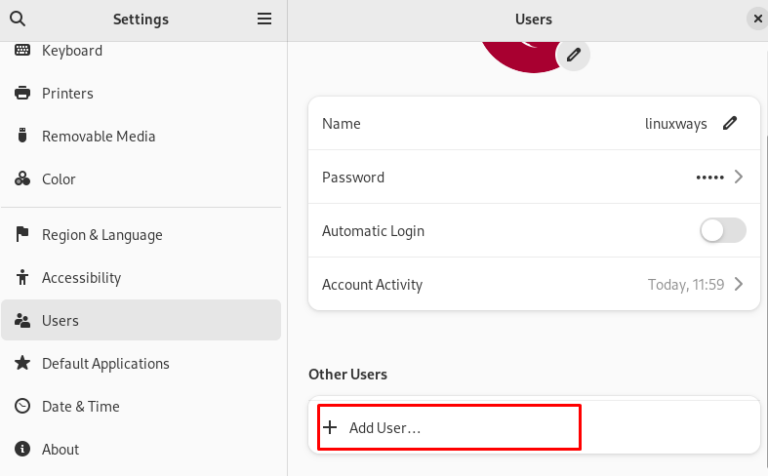Go to the About panel
Viewport: 768px width, 476px height.
coord(60,450)
